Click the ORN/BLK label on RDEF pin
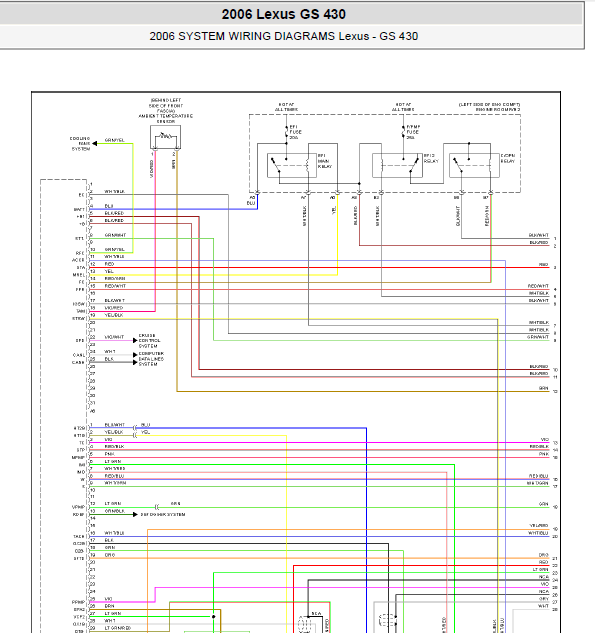 click(x=115, y=511)
